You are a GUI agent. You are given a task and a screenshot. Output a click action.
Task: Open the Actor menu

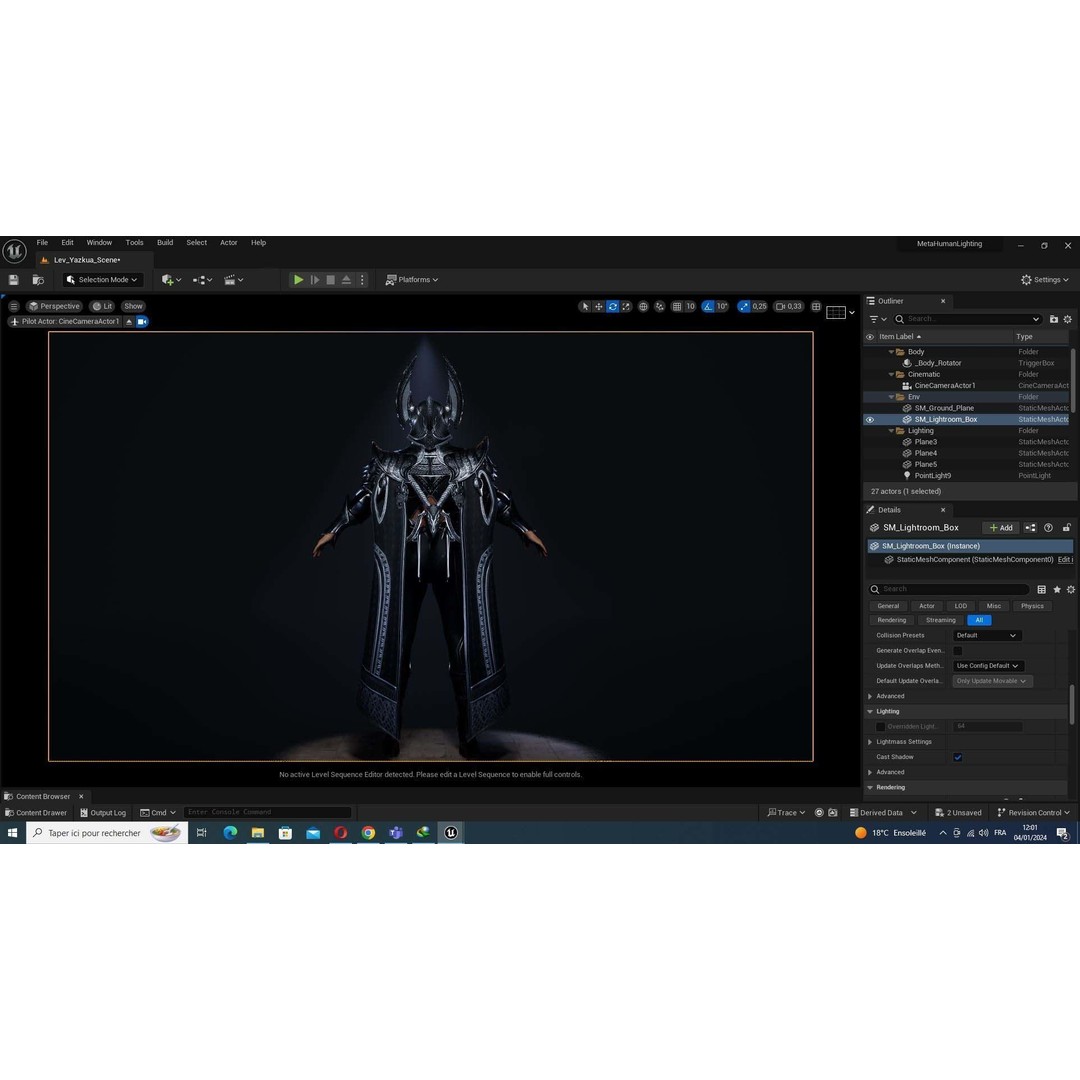click(229, 242)
